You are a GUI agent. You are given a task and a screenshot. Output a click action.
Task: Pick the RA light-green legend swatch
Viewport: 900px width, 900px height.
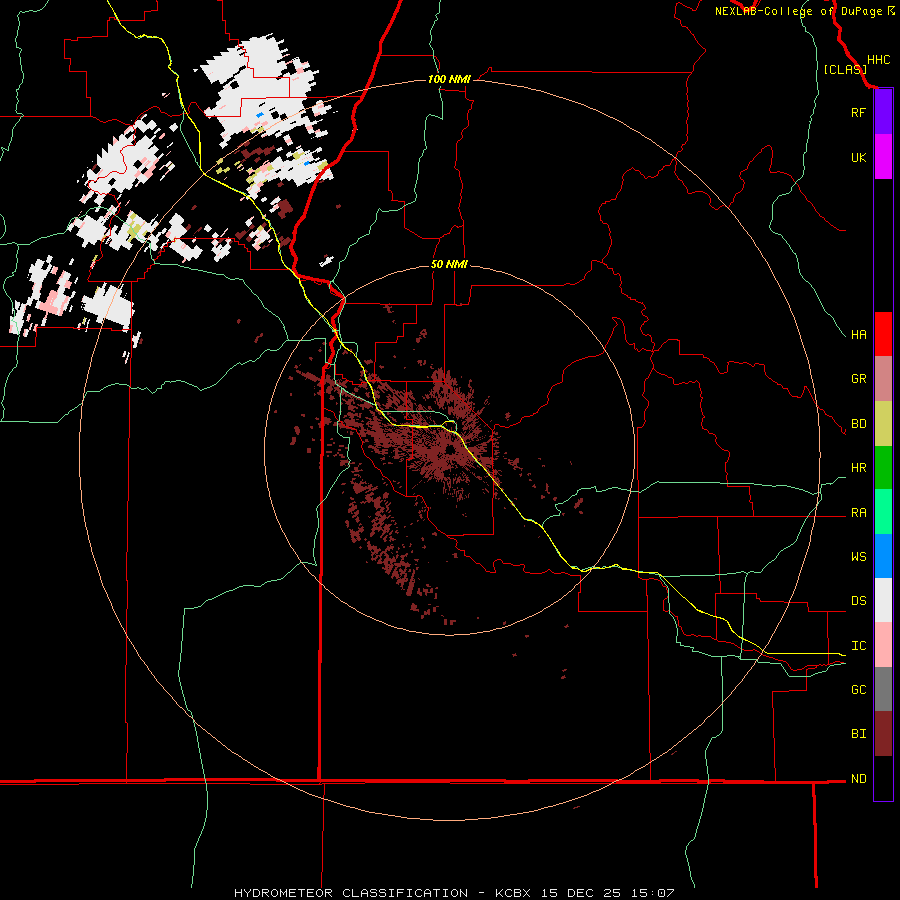883,512
